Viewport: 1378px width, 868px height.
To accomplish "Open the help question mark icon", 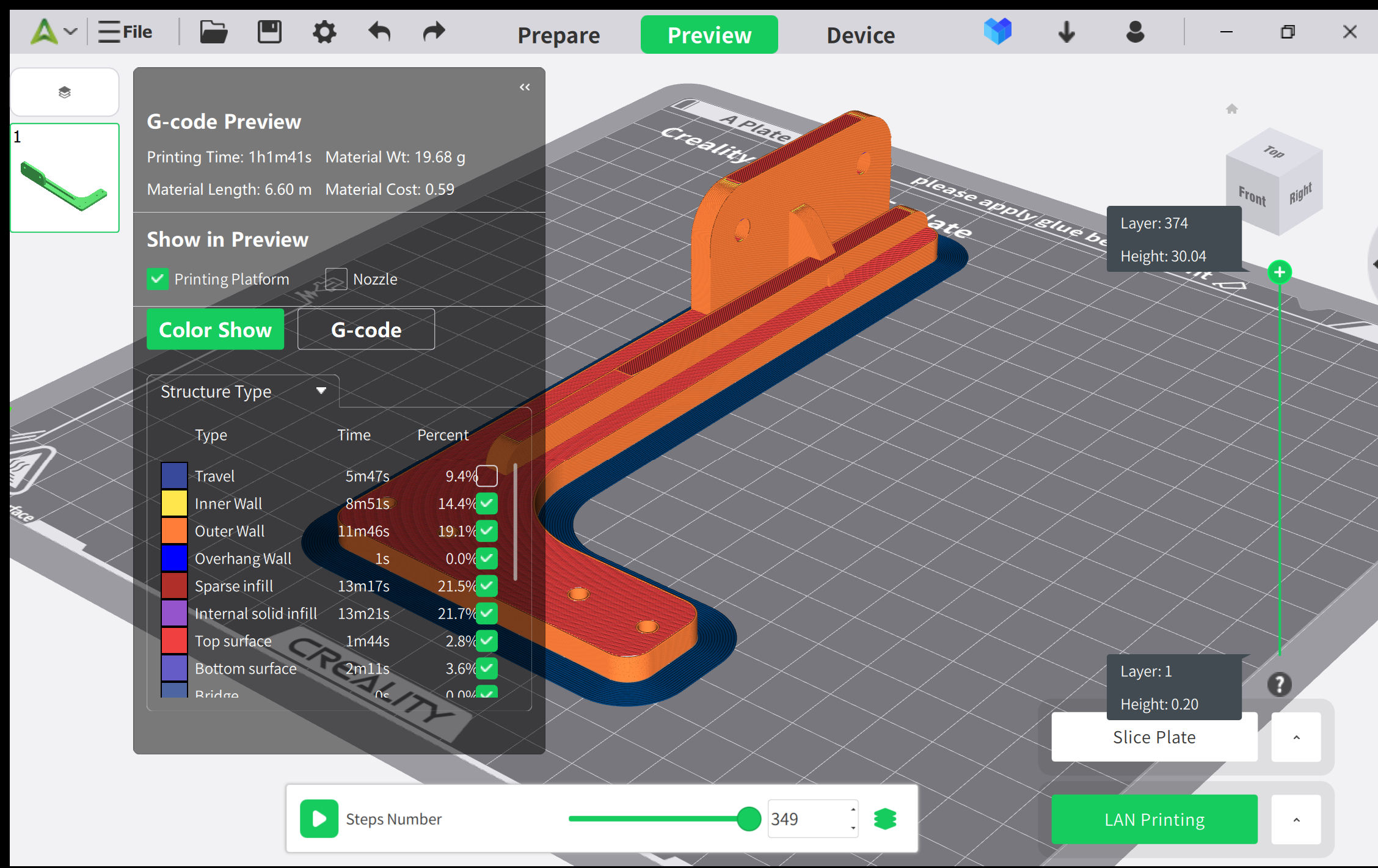I will [x=1279, y=684].
